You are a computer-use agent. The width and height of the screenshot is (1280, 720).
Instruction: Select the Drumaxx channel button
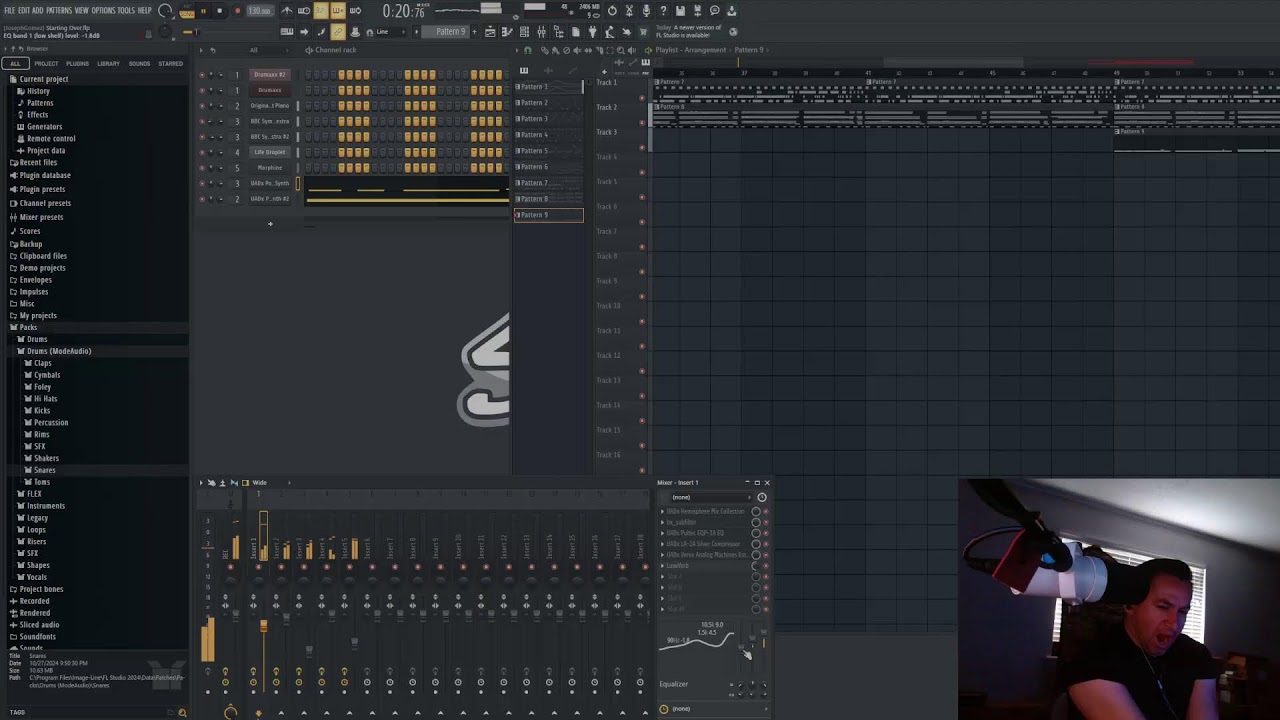point(269,90)
